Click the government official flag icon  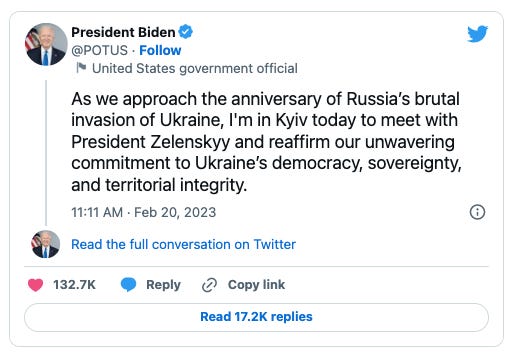coord(81,68)
